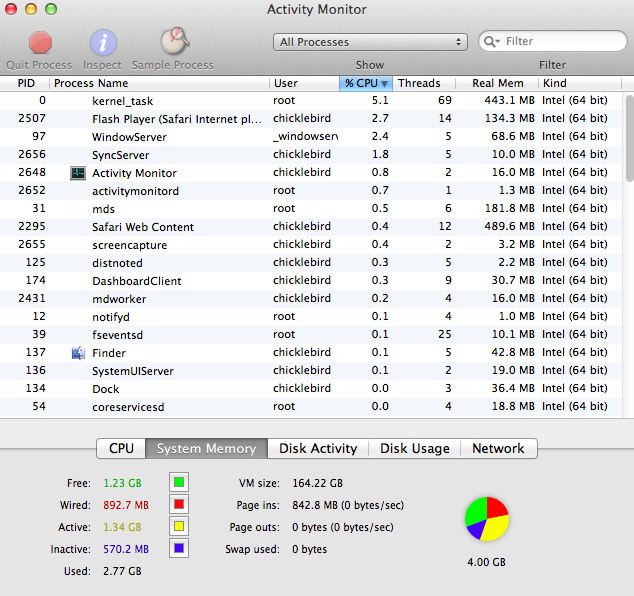Viewport: 634px width, 596px height.
Task: Click the 69 threads cell
Action: (x=445, y=100)
